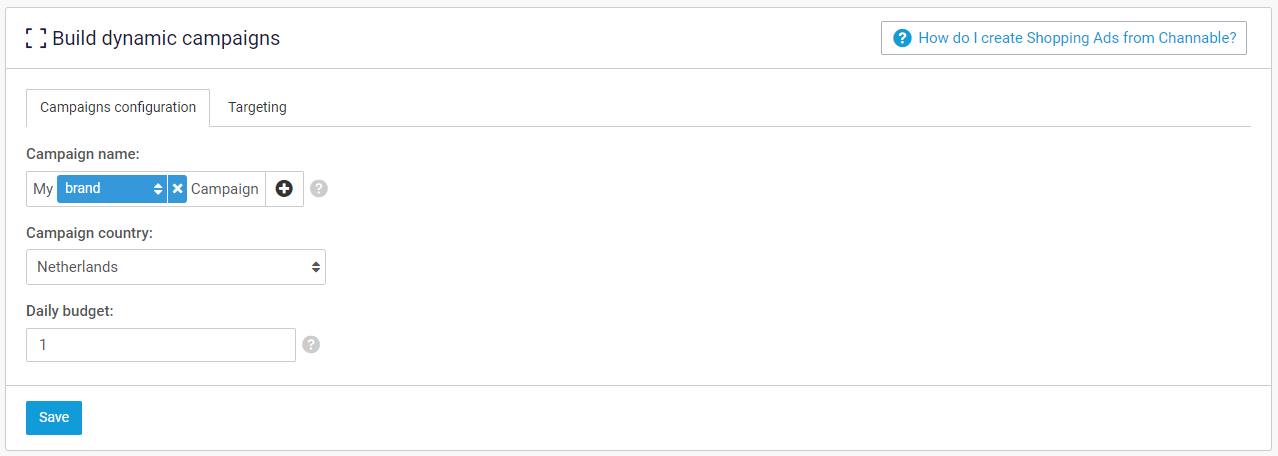Open the 'How do I create Shopping Ads' link

click(x=1076, y=38)
